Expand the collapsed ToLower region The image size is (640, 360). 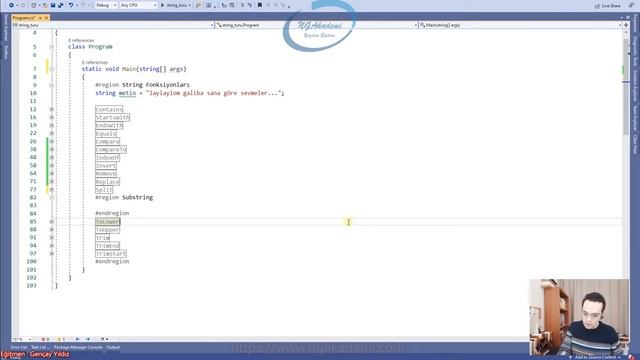click(52, 222)
